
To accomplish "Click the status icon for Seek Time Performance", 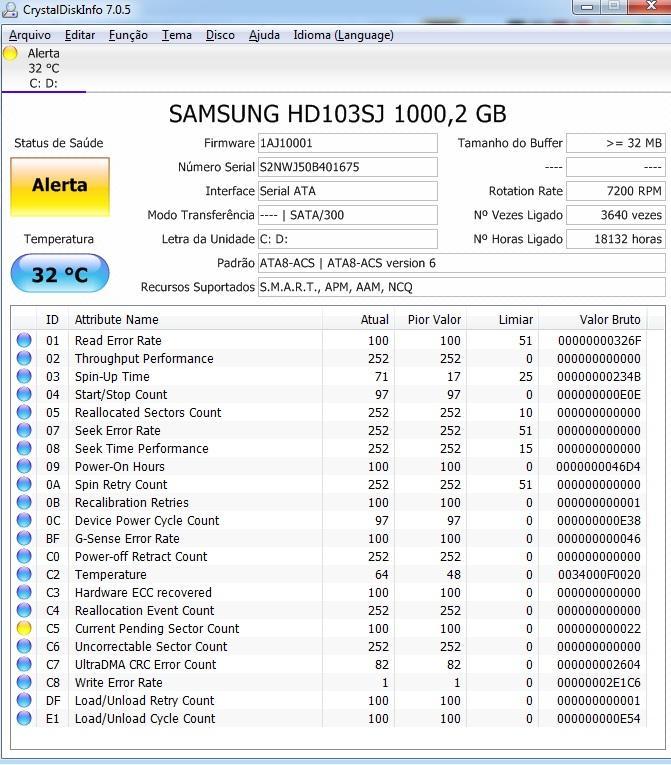I will pyautogui.click(x=24, y=448).
